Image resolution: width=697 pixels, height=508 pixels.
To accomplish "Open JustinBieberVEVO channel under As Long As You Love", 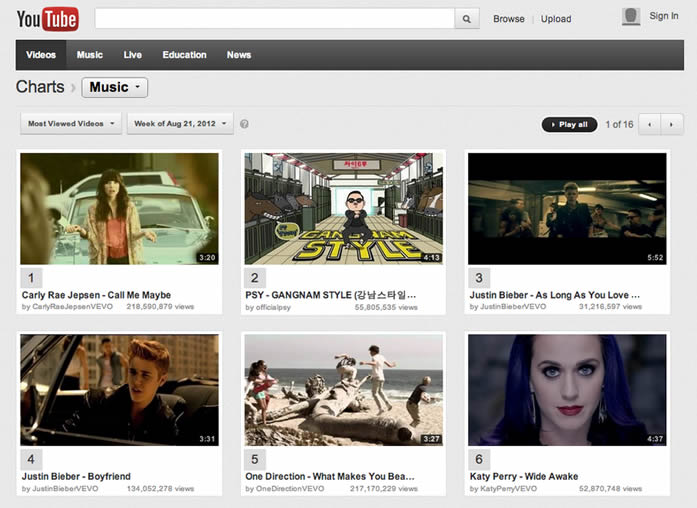I will pos(513,307).
